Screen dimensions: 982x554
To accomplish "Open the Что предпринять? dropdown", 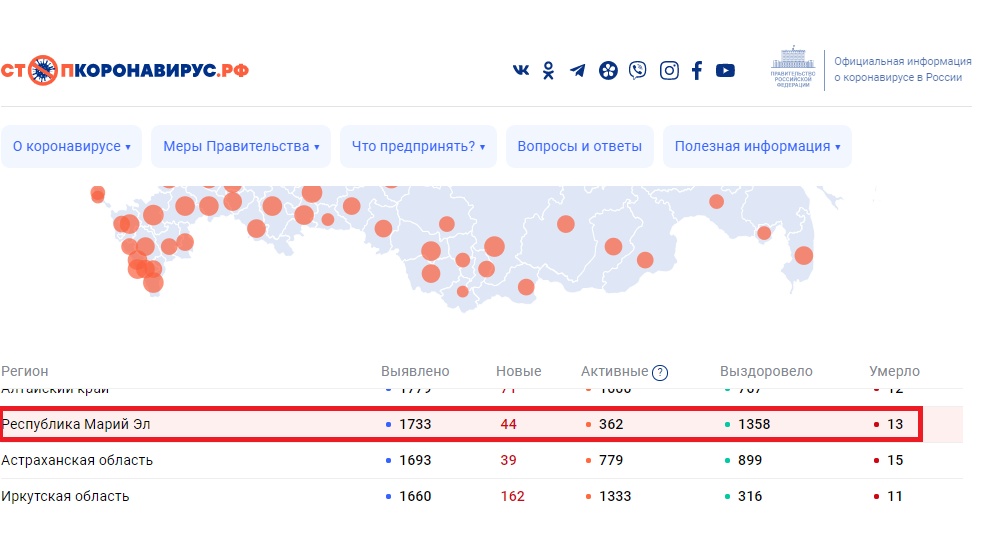I will click(x=418, y=147).
